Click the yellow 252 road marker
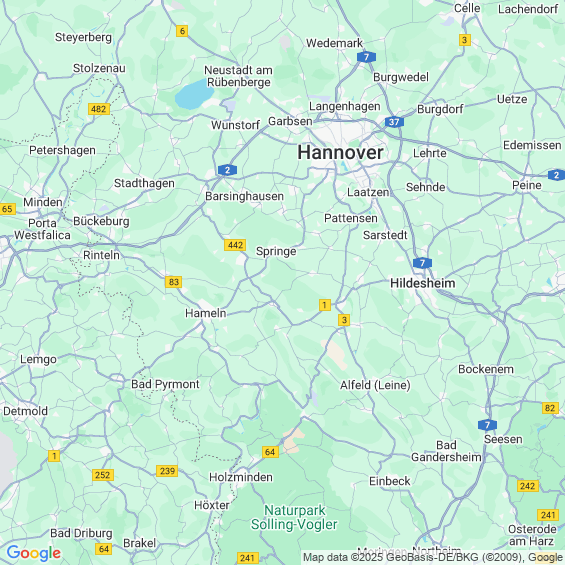Image resolution: width=565 pixels, height=565 pixels. (x=103, y=475)
